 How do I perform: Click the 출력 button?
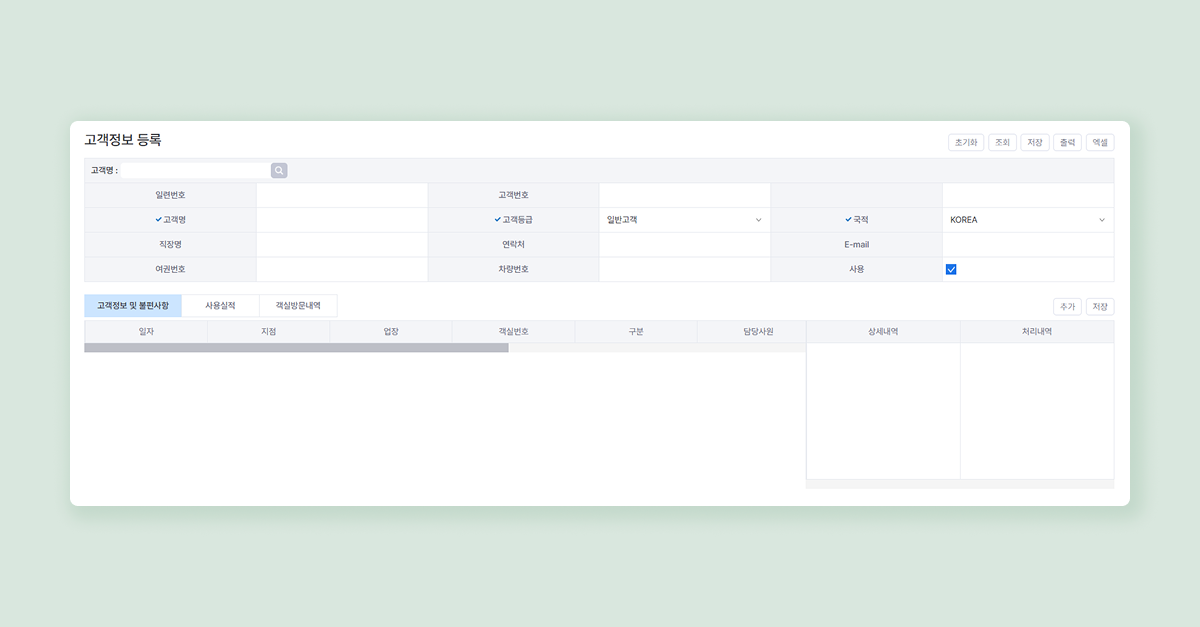[1068, 143]
